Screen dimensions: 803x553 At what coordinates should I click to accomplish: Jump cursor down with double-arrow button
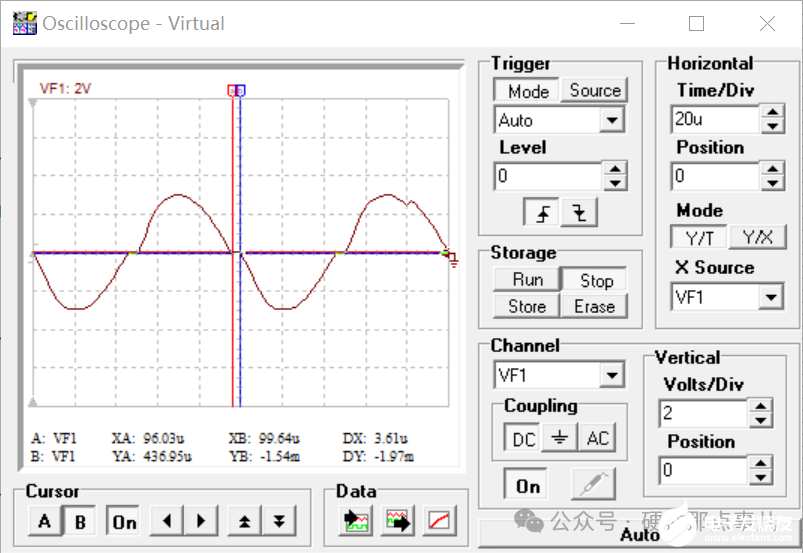click(279, 521)
